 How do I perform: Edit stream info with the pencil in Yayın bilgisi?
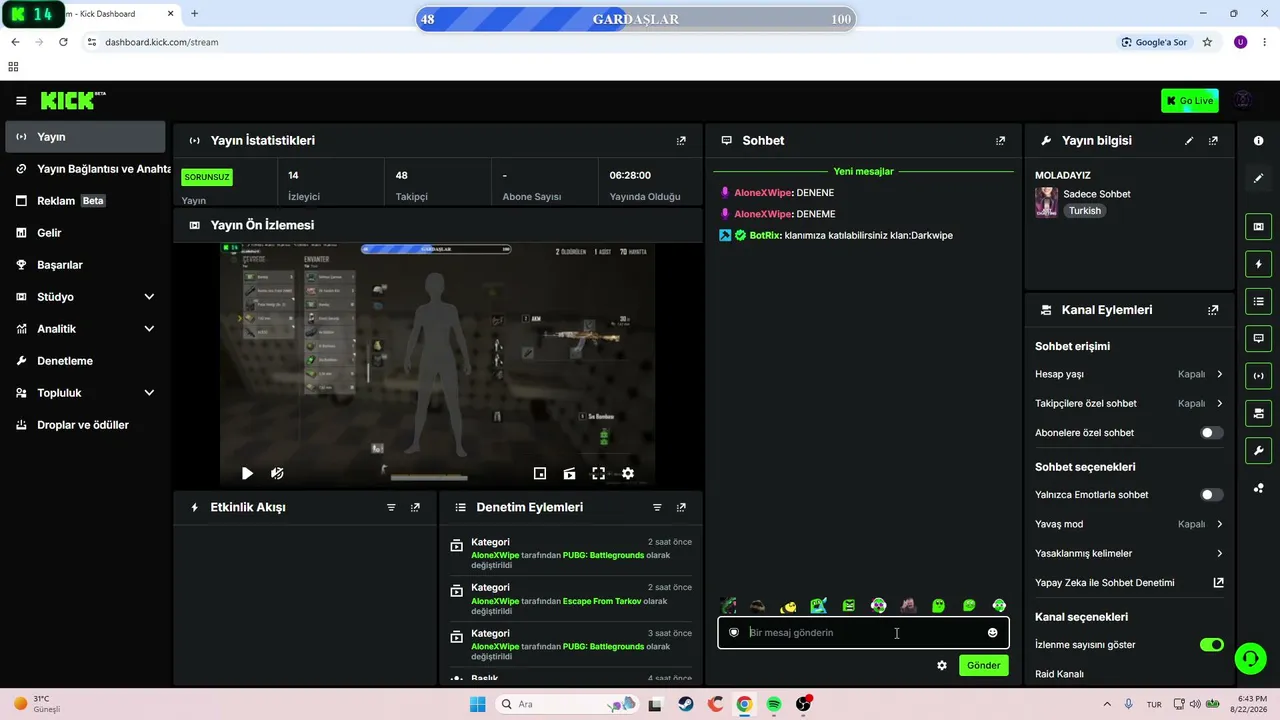pos(1189,141)
